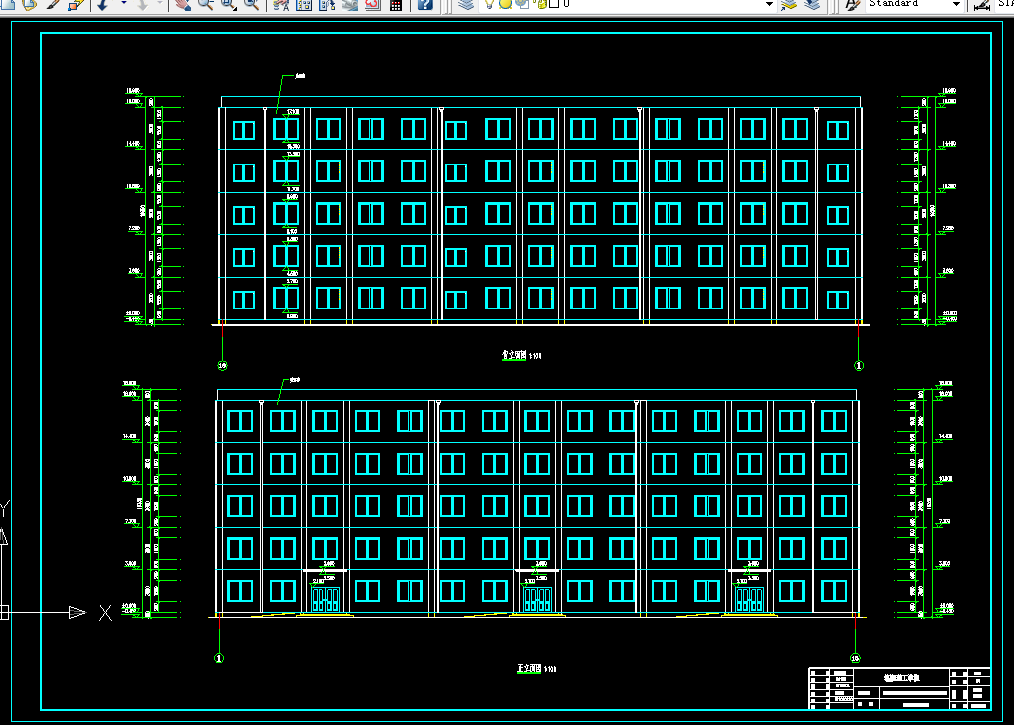Toggle layer 0 on/off light bulb

pos(490,4)
